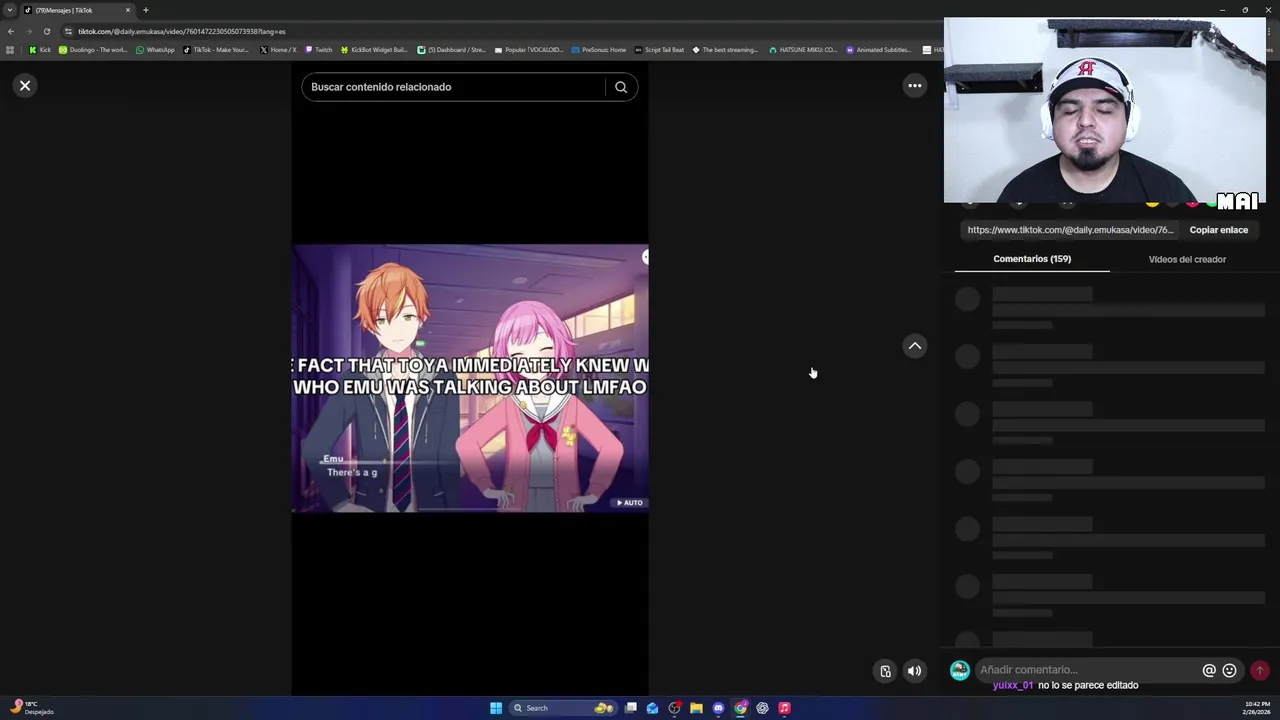Mute the video with the speaker icon
This screenshot has height=720, width=1280.
(x=914, y=671)
